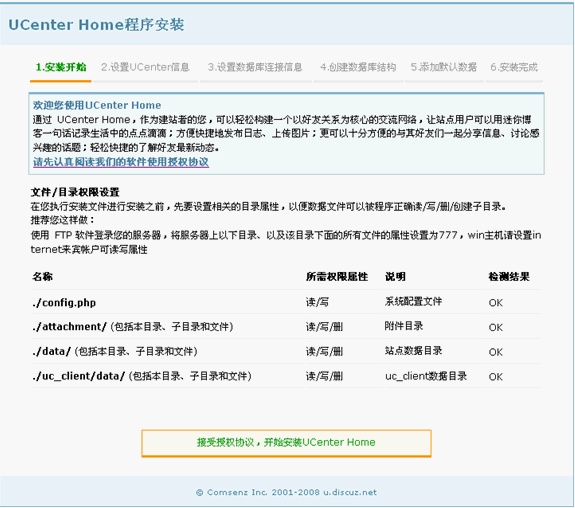Click the 检测结果 column header
575x508 pixels.
(x=509, y=277)
